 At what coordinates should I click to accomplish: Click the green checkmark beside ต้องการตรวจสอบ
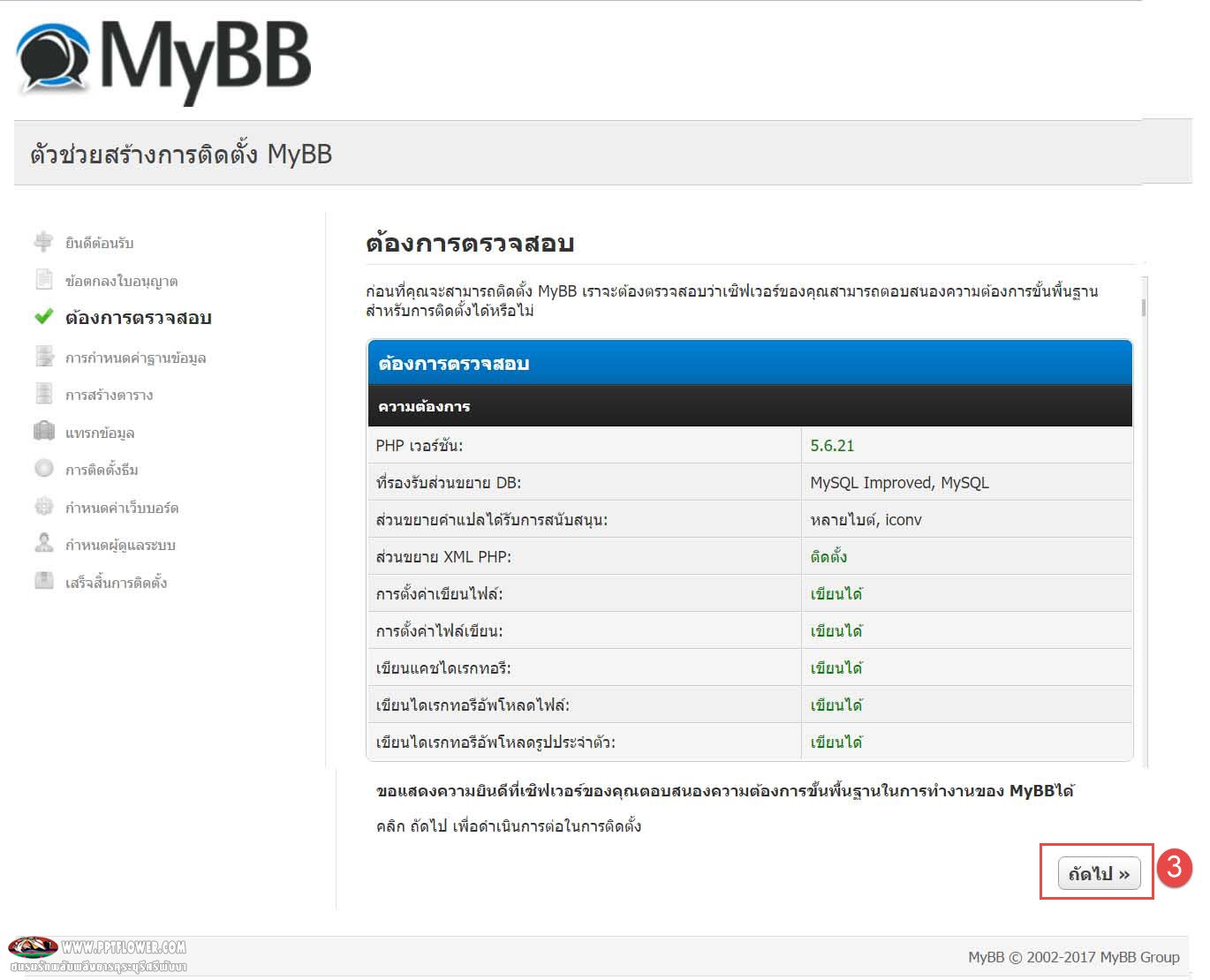43,316
